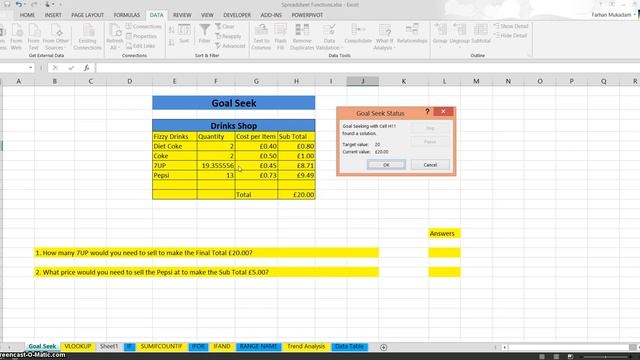The image size is (640, 360).
Task: Open the REVIEW ribbon tab
Action: [182, 15]
